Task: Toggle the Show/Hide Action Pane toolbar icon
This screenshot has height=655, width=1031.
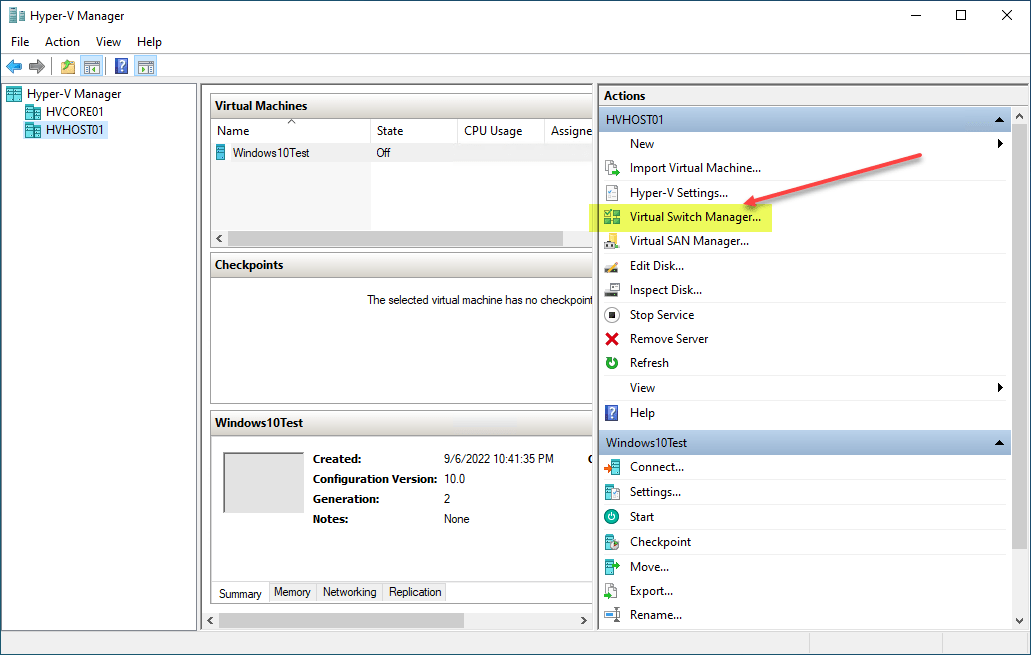Action: (x=145, y=66)
